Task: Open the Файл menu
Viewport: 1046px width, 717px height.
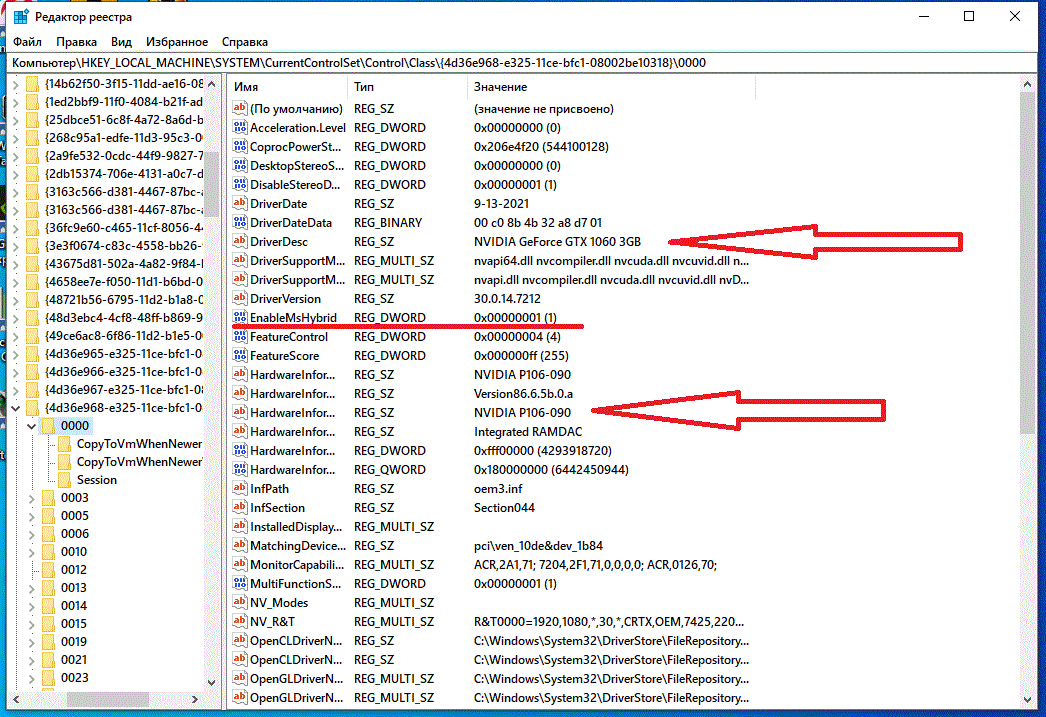Action: click(27, 41)
